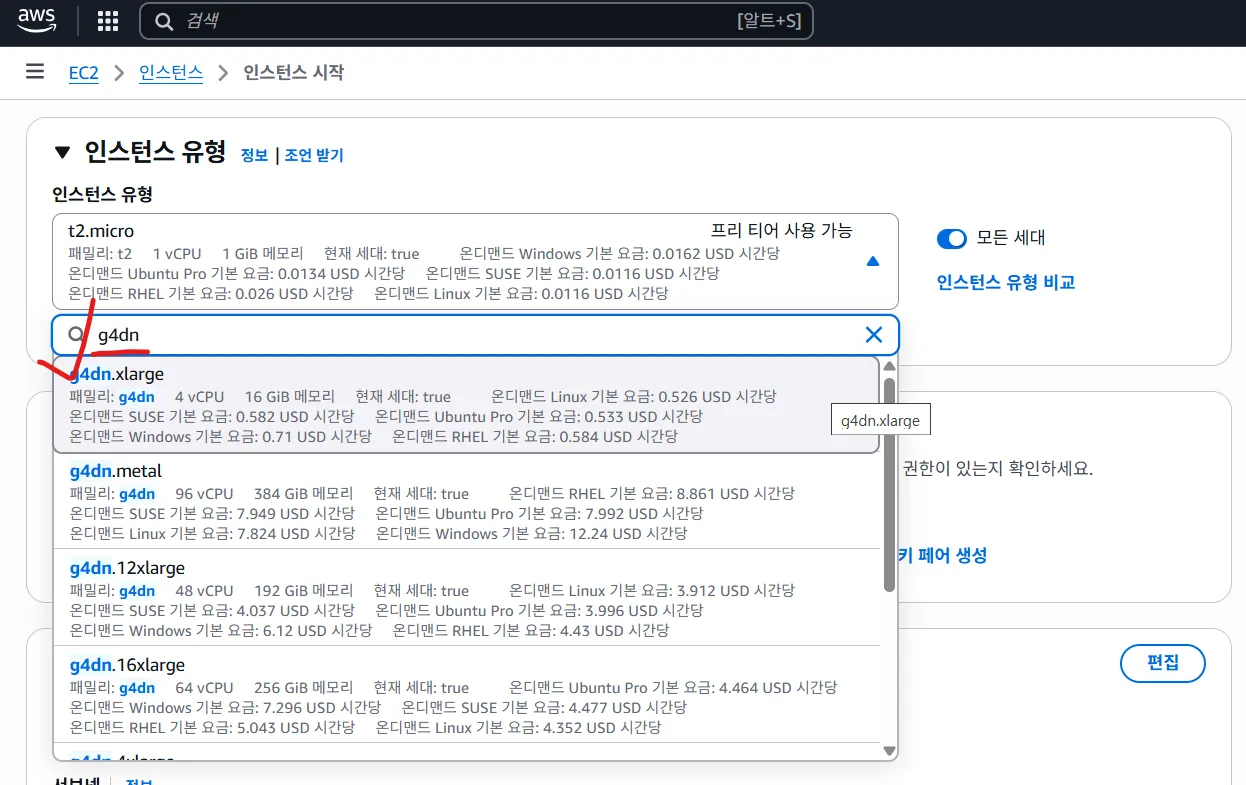This screenshot has width=1246, height=785.
Task: Open the 정보 link beside 인스턴스 유형
Action: (x=254, y=155)
